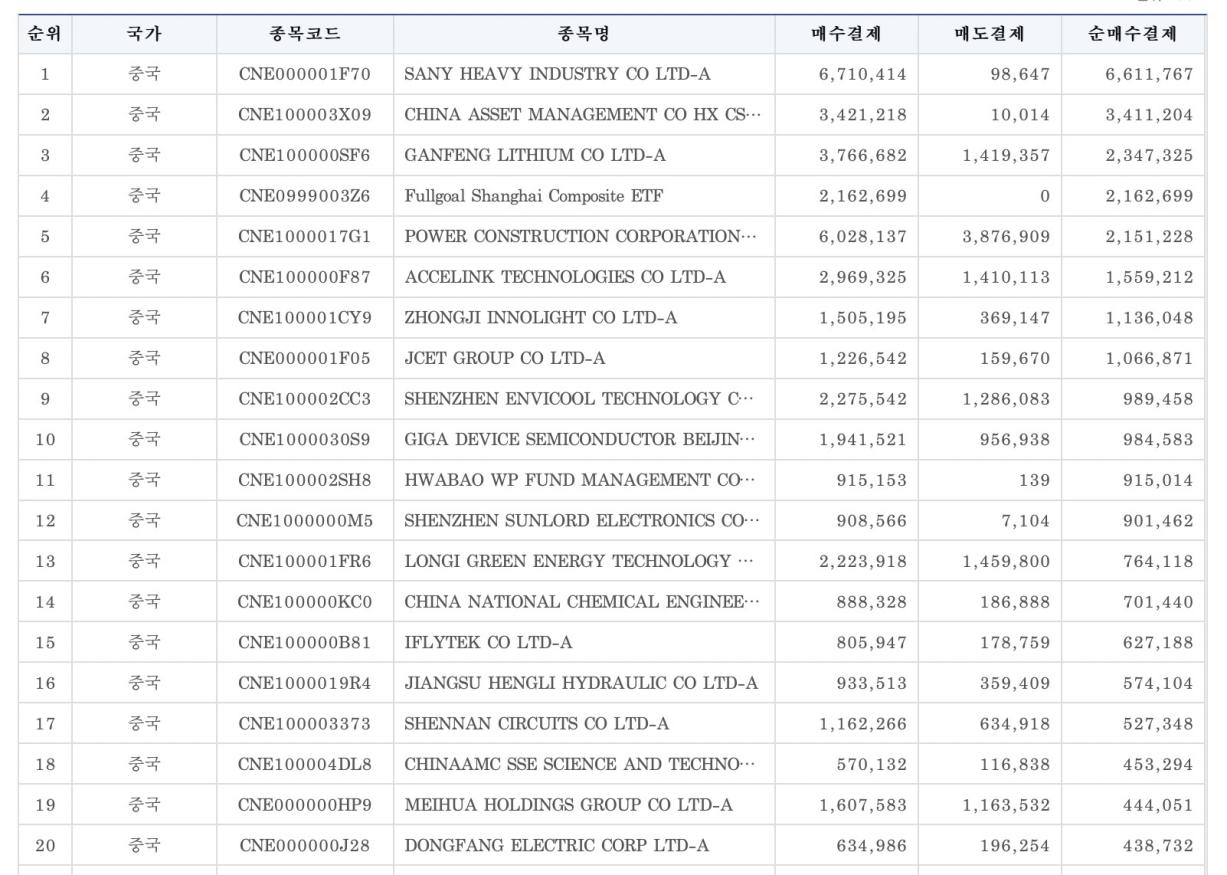Click the 순위 column header
This screenshot has width=1227, height=875.
point(45,35)
